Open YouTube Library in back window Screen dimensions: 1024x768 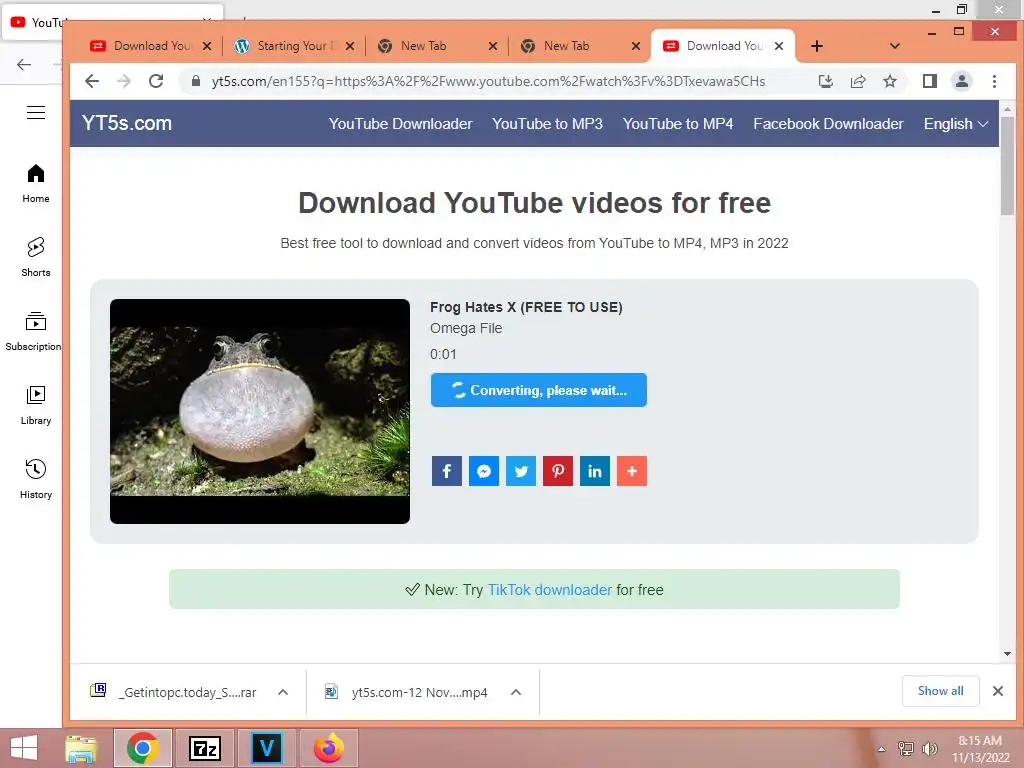coord(36,406)
